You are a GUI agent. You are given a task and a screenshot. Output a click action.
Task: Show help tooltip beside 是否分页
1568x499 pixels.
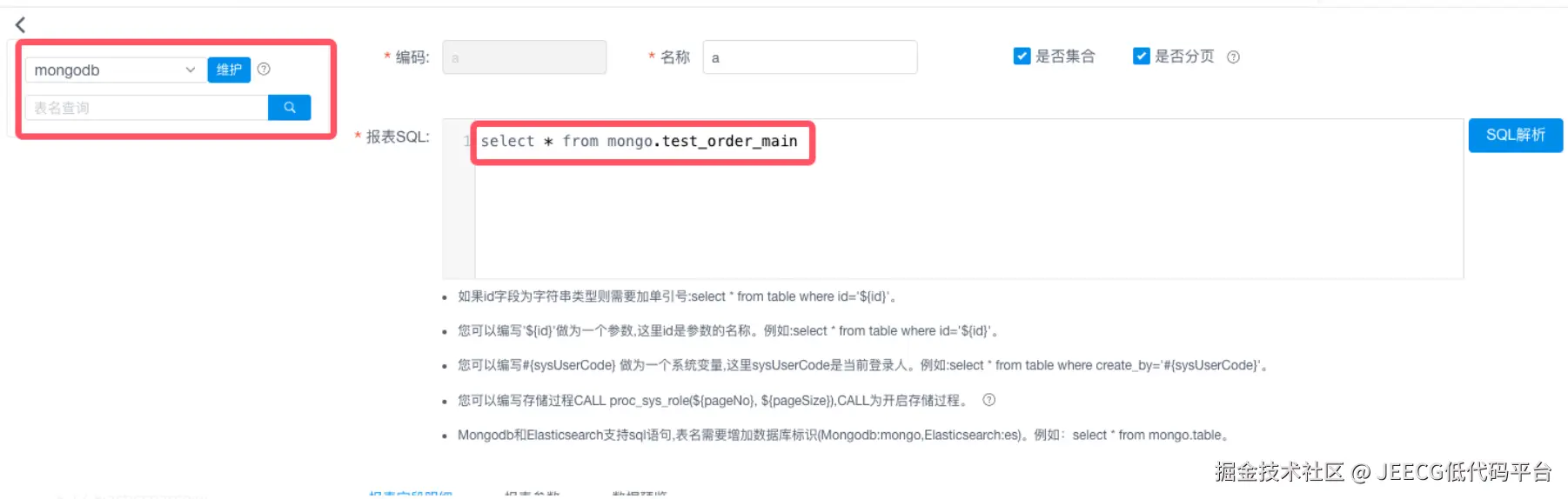(1233, 57)
